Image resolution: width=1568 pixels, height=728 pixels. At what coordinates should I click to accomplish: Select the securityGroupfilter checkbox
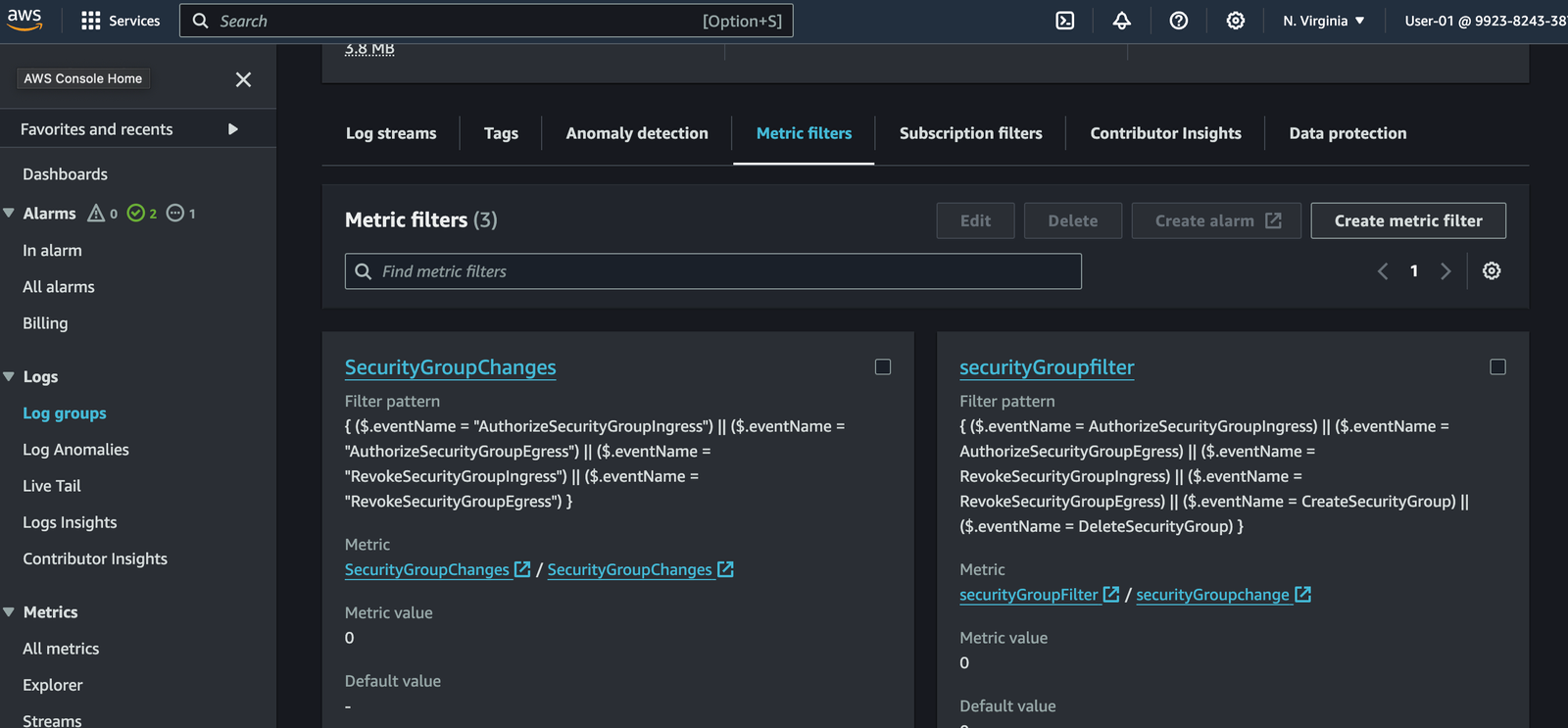click(1497, 366)
